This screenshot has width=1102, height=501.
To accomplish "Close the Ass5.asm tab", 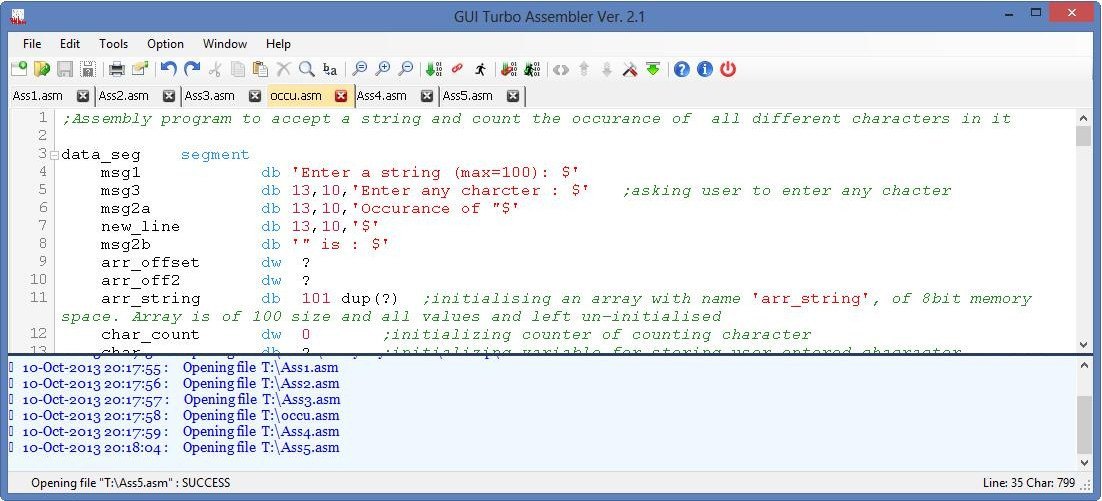I will click(513, 96).
